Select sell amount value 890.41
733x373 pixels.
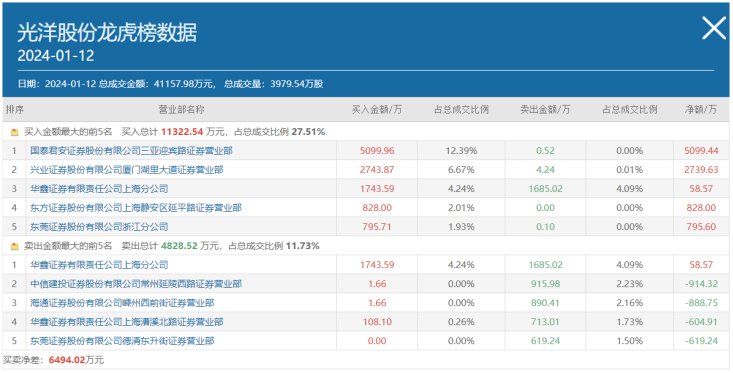pyautogui.click(x=545, y=303)
